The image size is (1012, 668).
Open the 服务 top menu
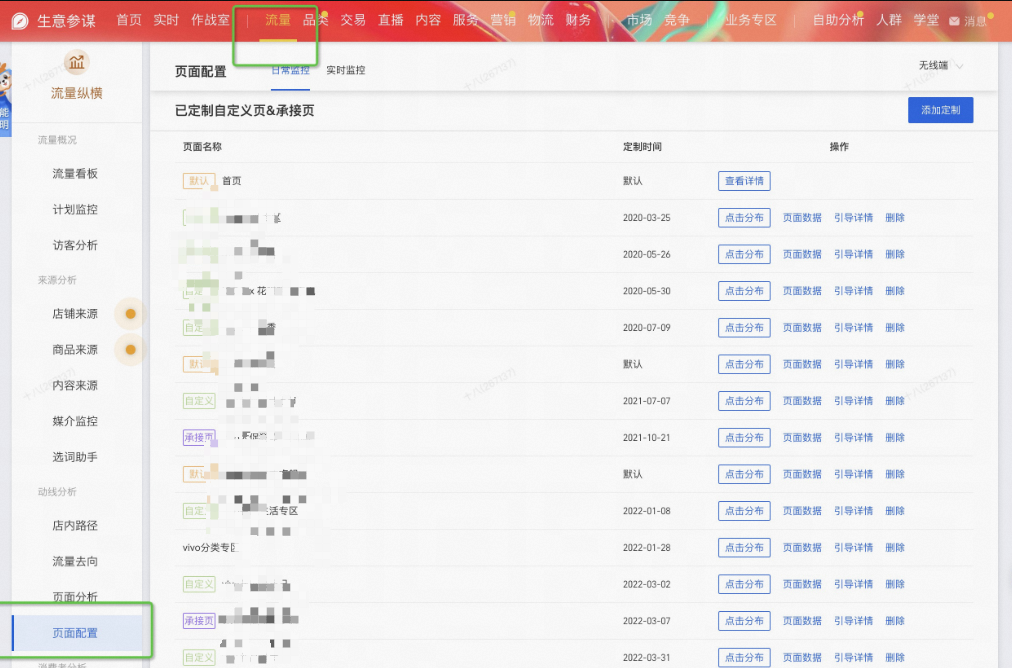tap(465, 20)
